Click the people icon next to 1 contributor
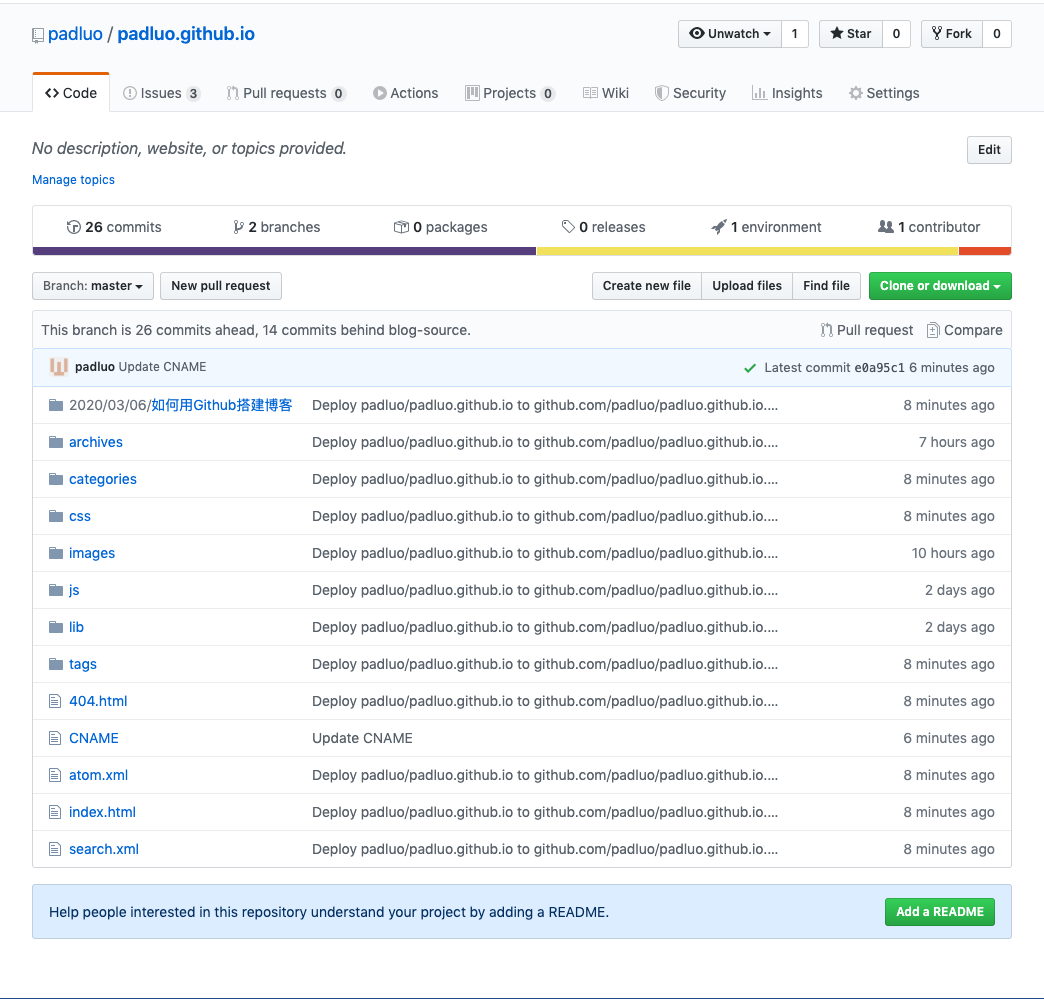Screen dimensions: 1044x999 886,227
